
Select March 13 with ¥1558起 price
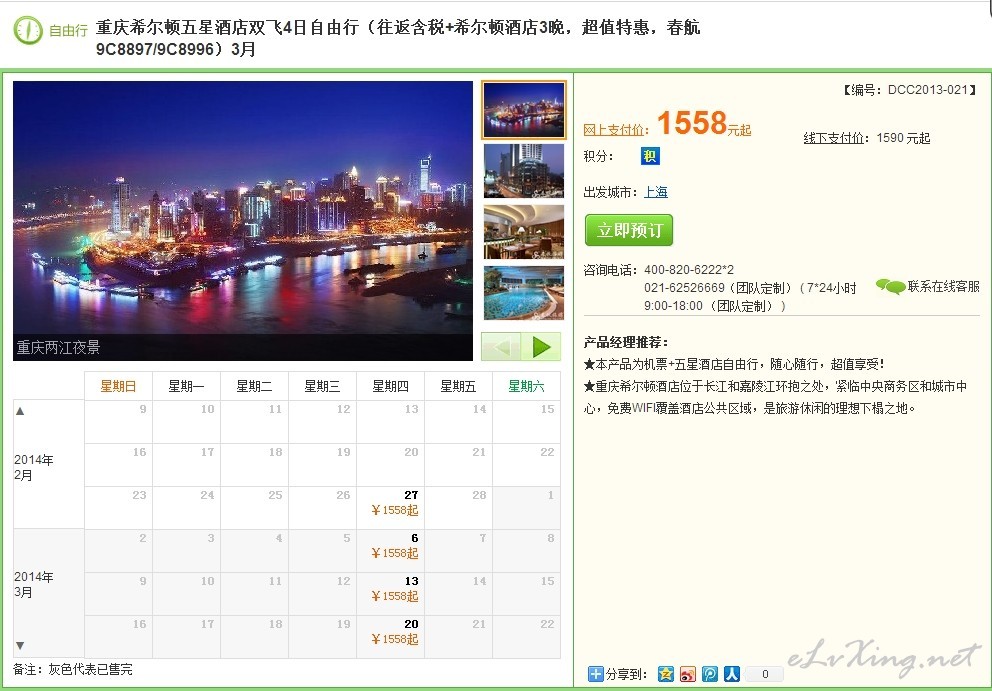[390, 594]
